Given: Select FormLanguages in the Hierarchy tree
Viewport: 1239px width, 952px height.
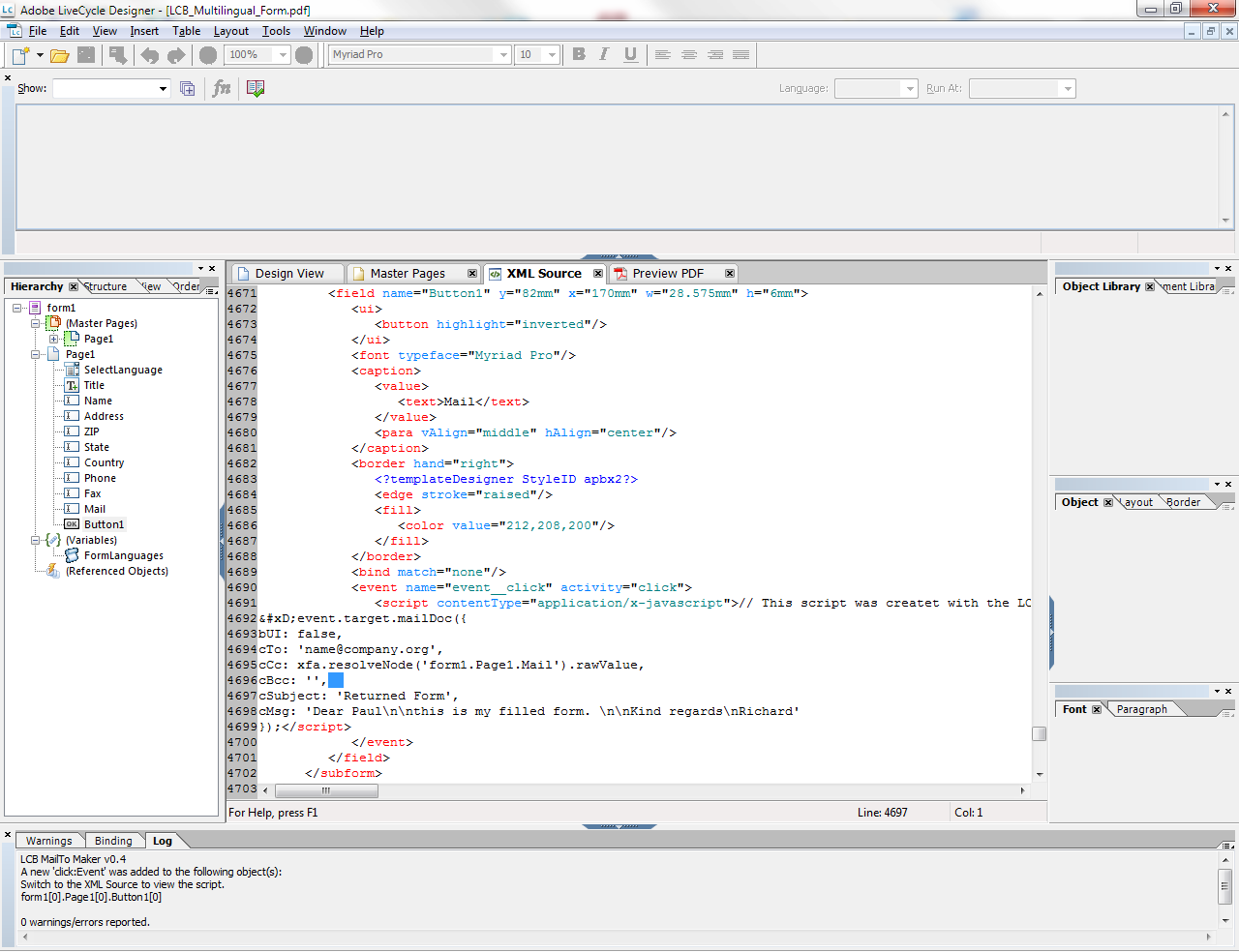Looking at the screenshot, I should pyautogui.click(x=123, y=556).
